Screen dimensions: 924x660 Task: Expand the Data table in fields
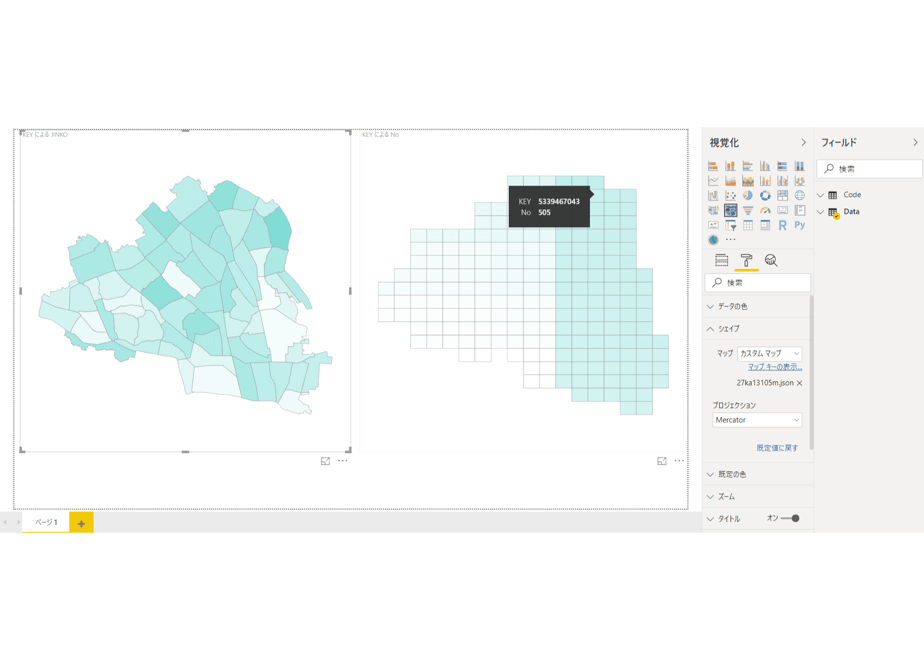tap(820, 212)
